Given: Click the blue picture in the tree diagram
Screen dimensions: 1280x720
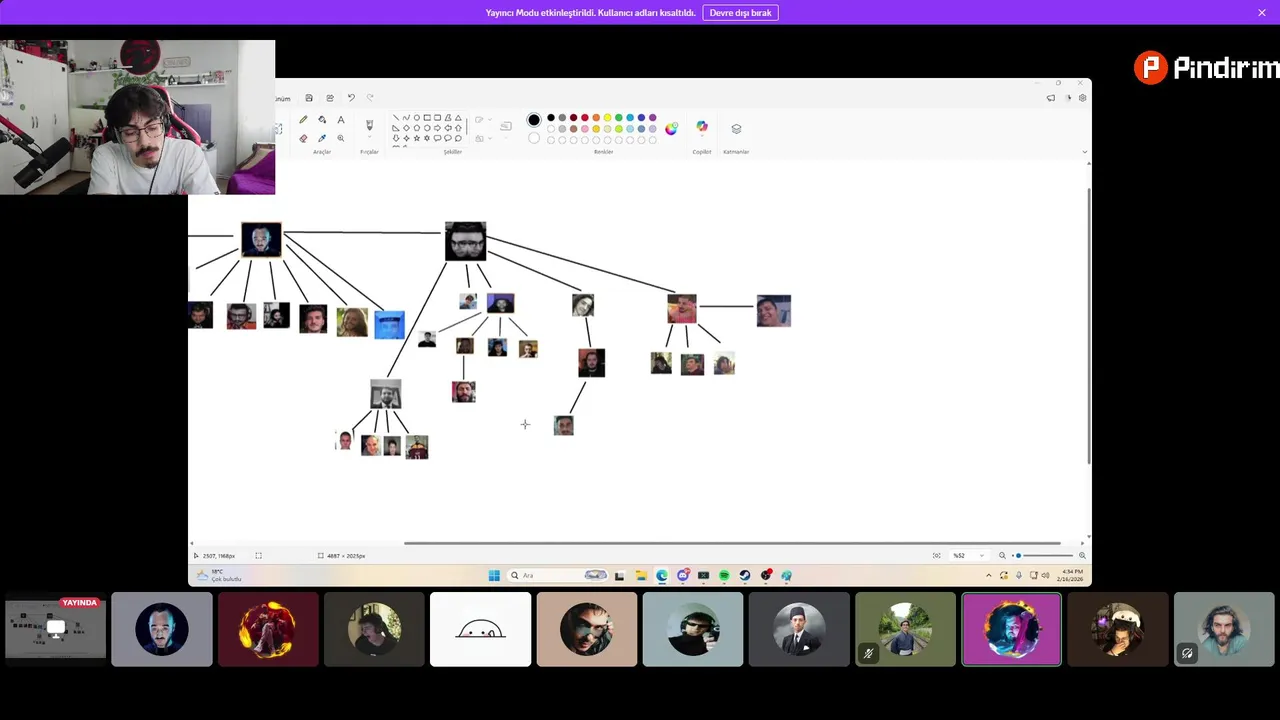Looking at the screenshot, I should (389, 324).
